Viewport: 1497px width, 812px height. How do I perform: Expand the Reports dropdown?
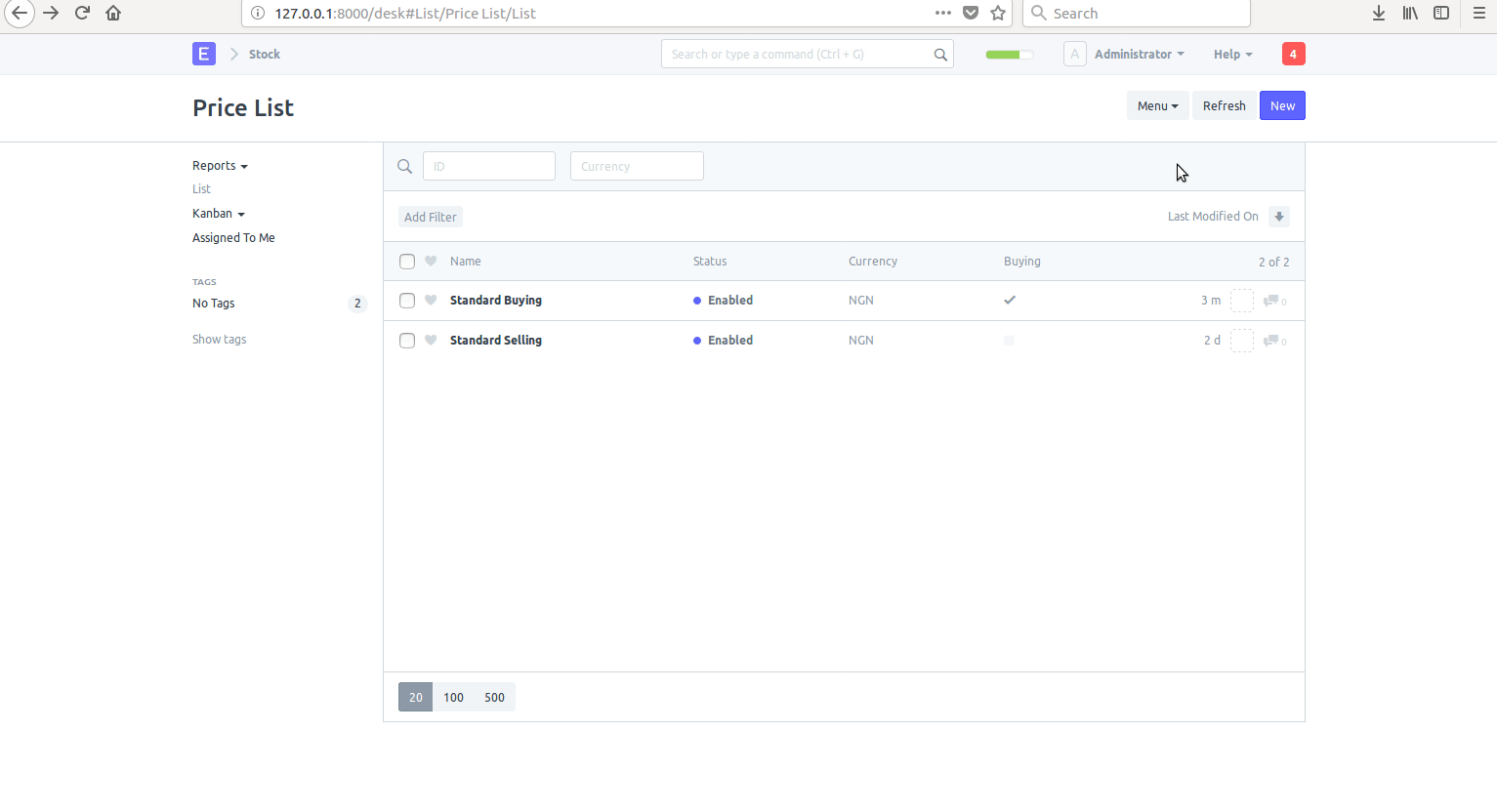click(x=219, y=165)
